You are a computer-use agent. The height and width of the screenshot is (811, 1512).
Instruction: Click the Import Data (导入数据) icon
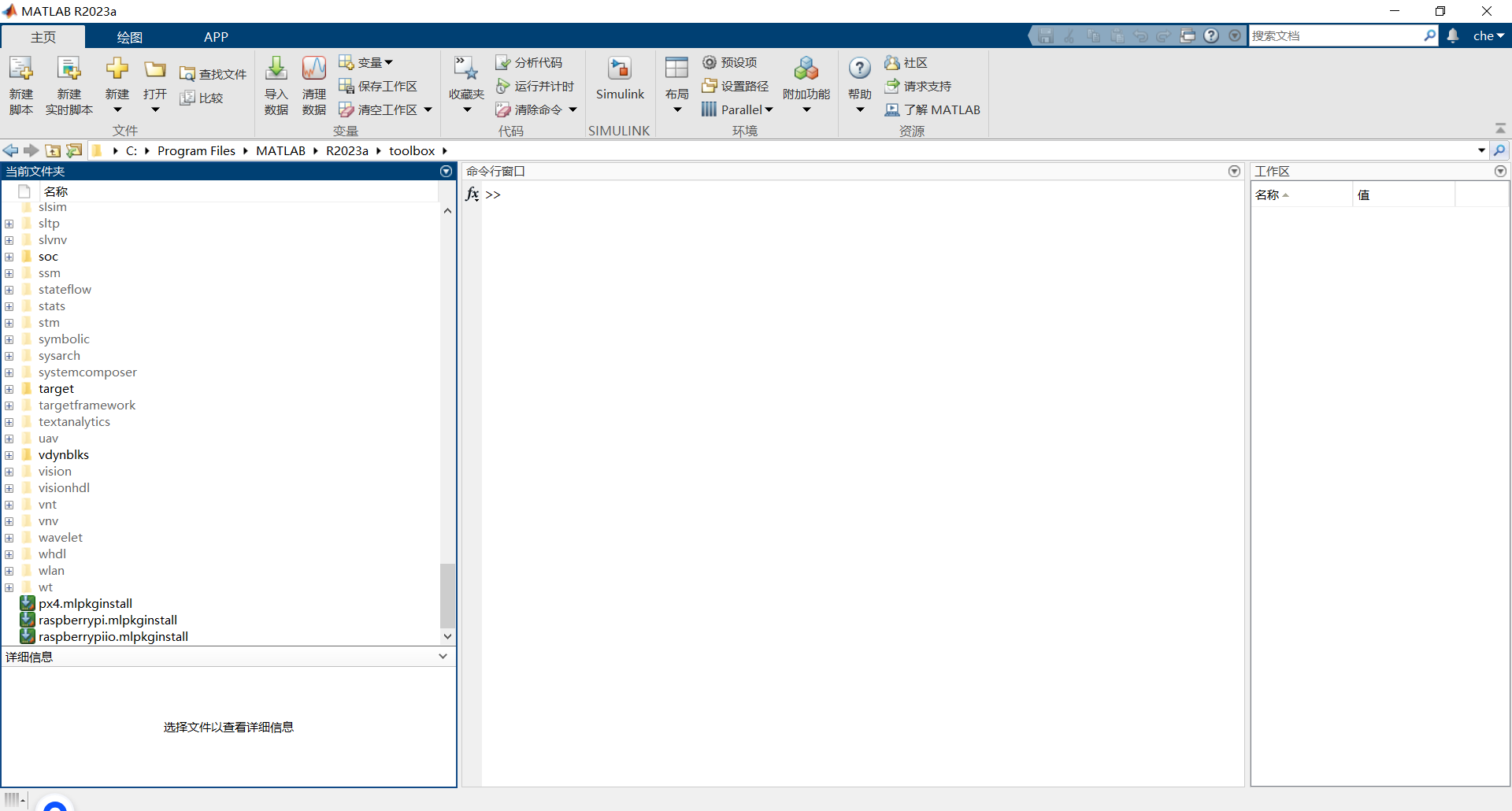[276, 69]
